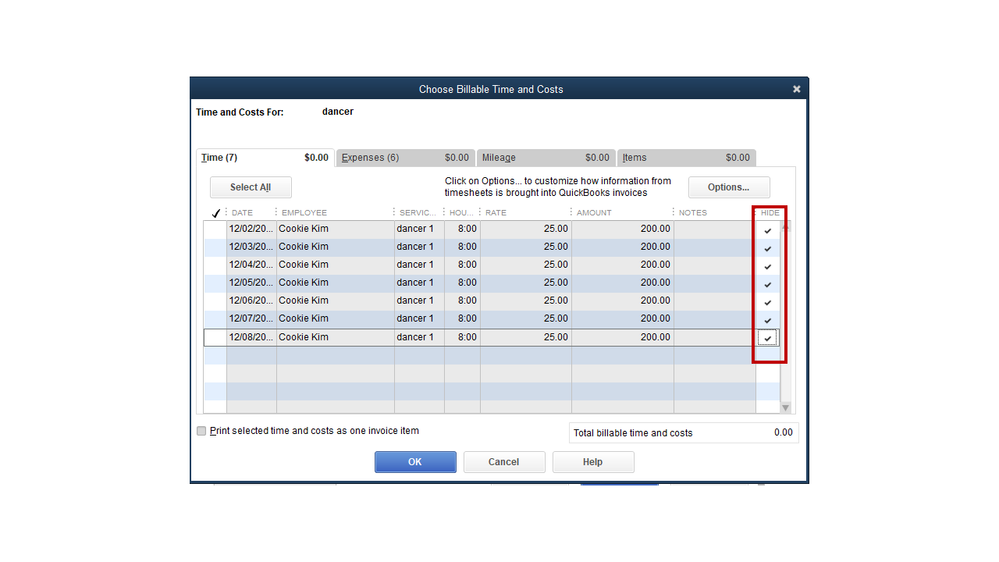
Task: Select the 12/02/20 date cell
Action: (x=251, y=229)
